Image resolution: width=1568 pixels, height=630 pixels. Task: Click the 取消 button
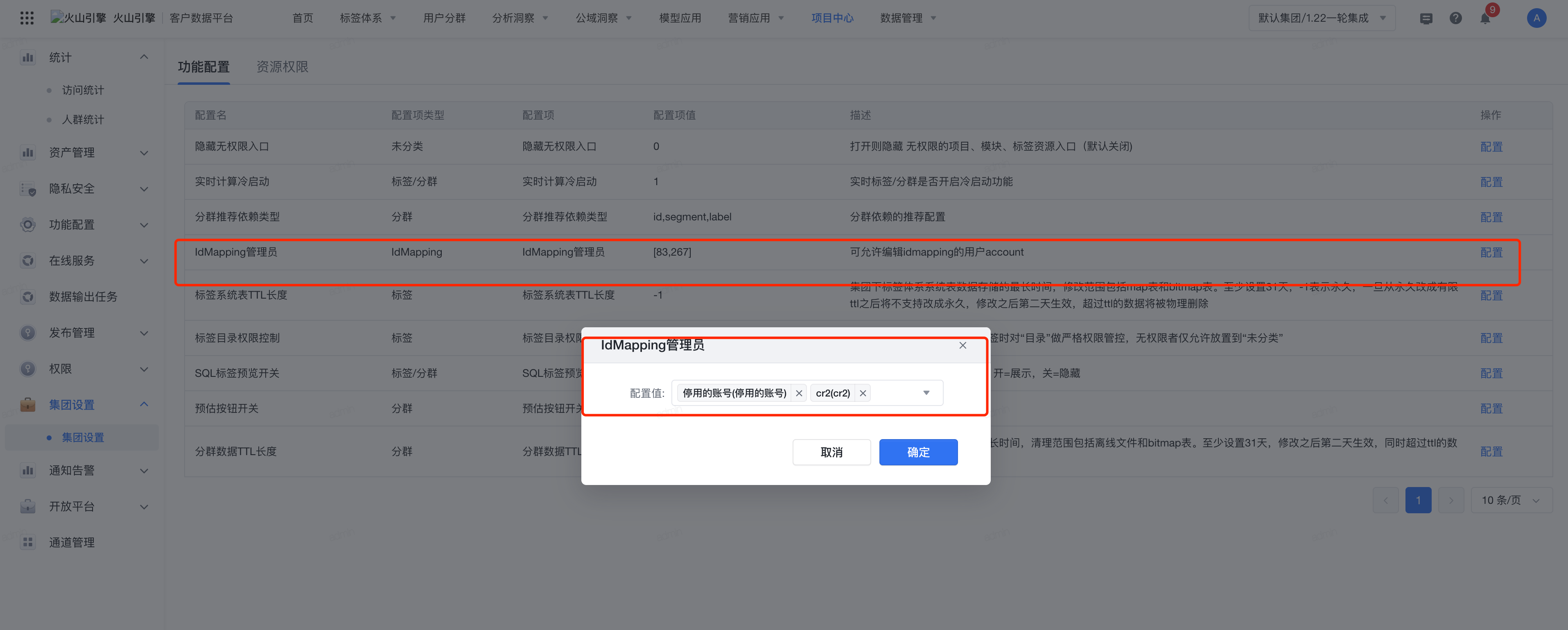[831, 452]
